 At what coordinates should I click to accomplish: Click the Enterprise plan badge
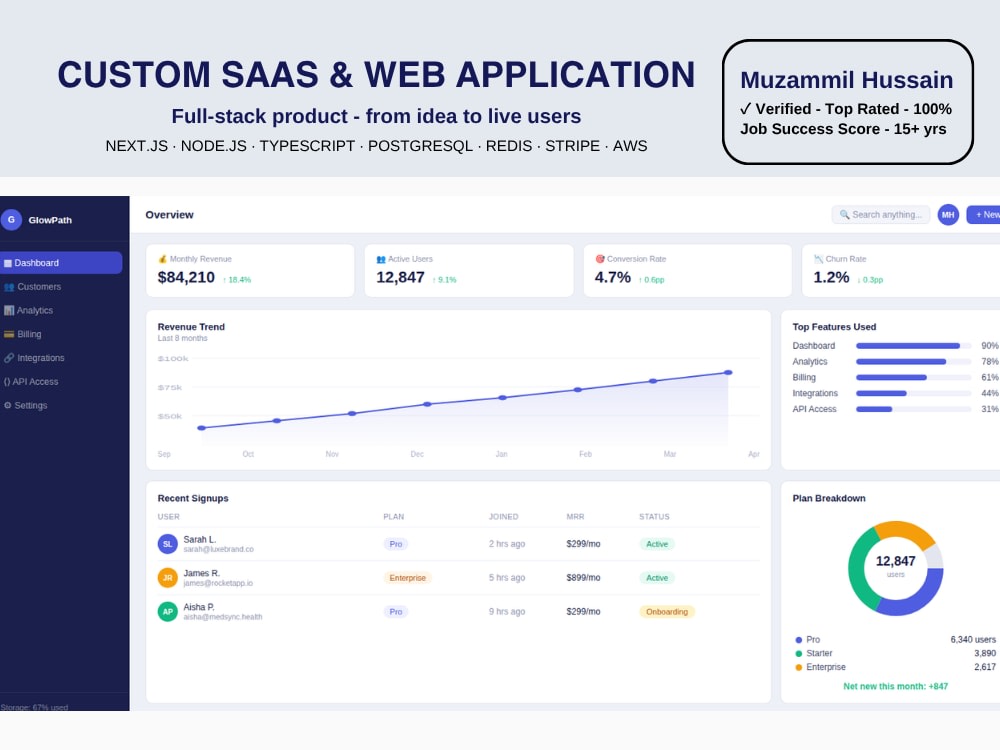tap(408, 578)
